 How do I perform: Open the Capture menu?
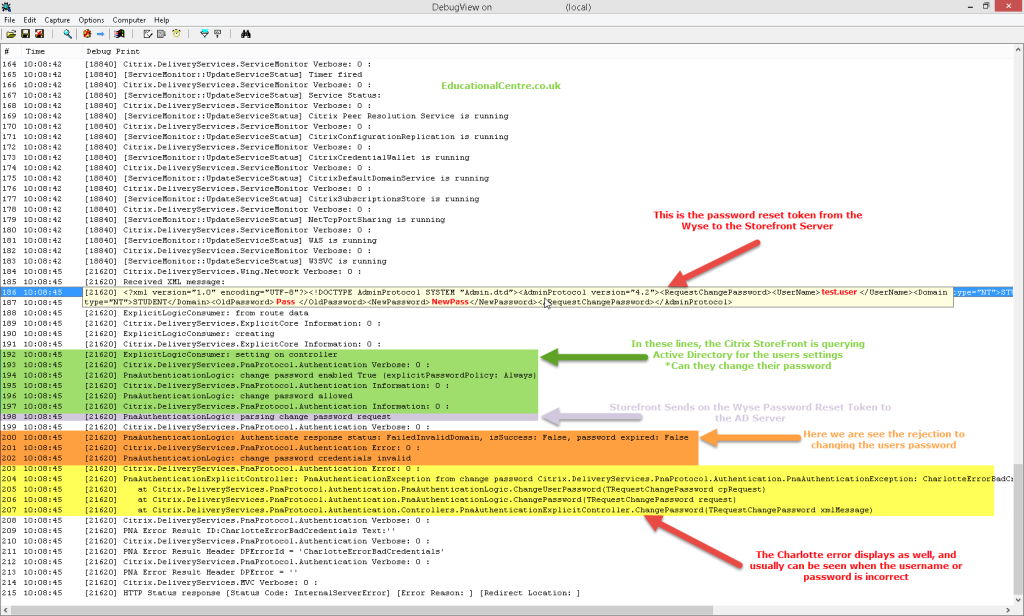tap(57, 20)
